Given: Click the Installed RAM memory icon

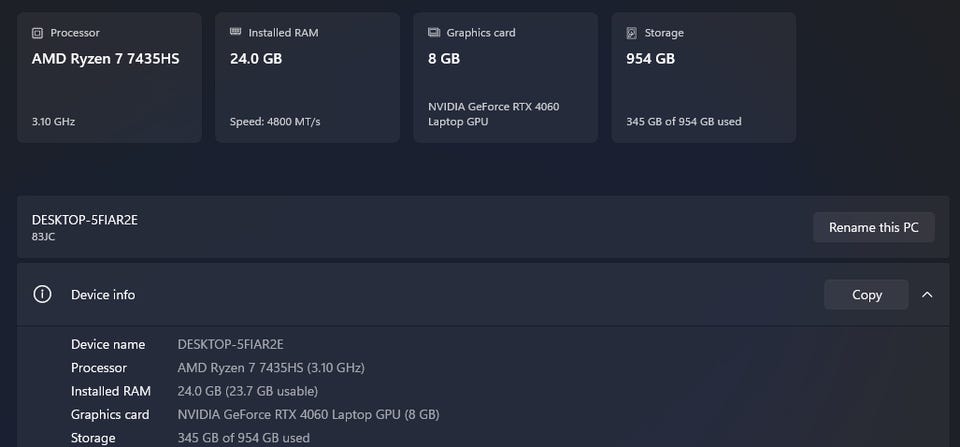Looking at the screenshot, I should click(x=236, y=32).
